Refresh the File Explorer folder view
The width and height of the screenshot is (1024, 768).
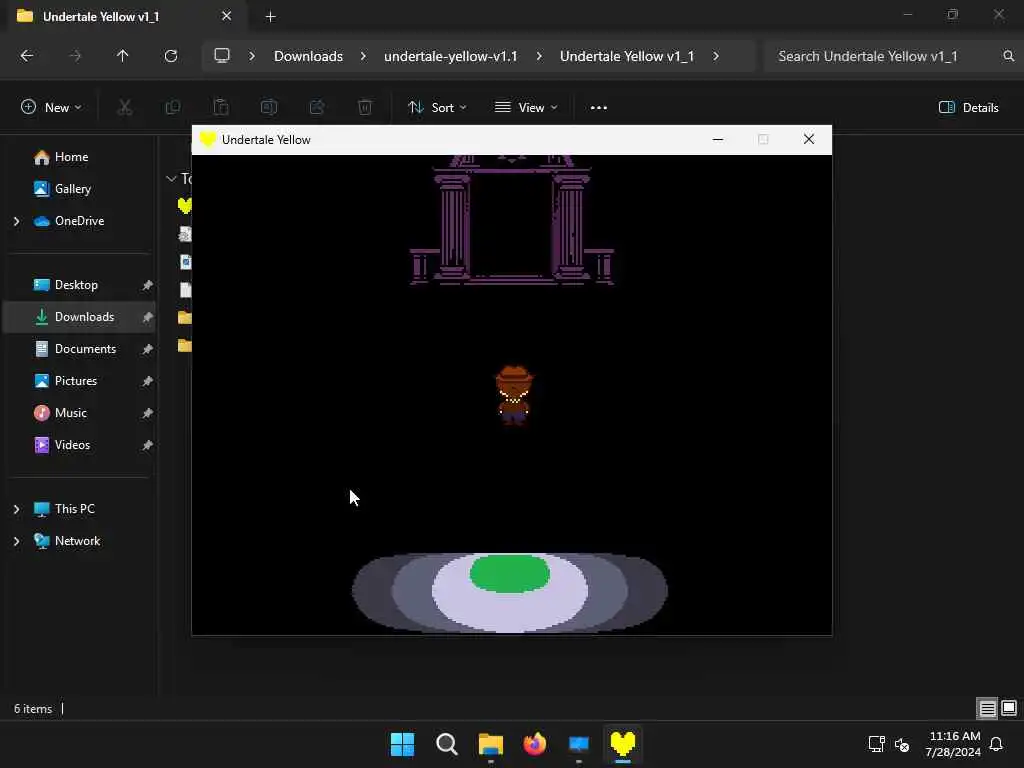(x=170, y=56)
